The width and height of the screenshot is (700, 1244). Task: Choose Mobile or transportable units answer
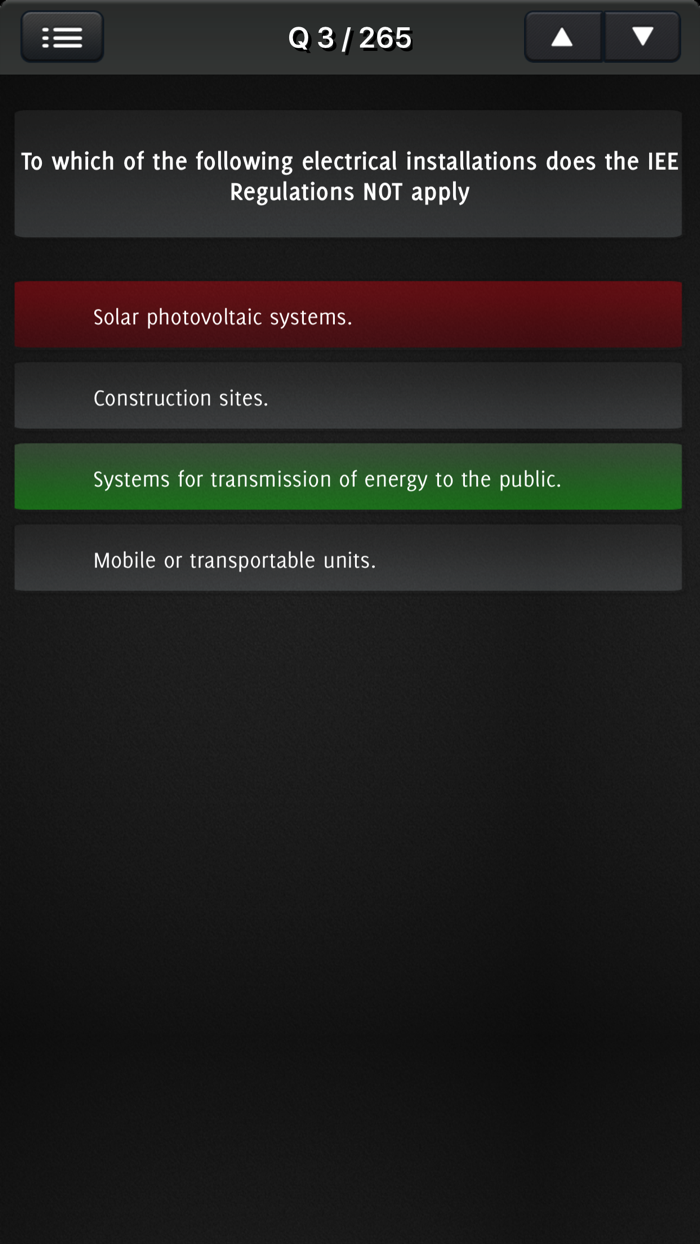(x=348, y=558)
